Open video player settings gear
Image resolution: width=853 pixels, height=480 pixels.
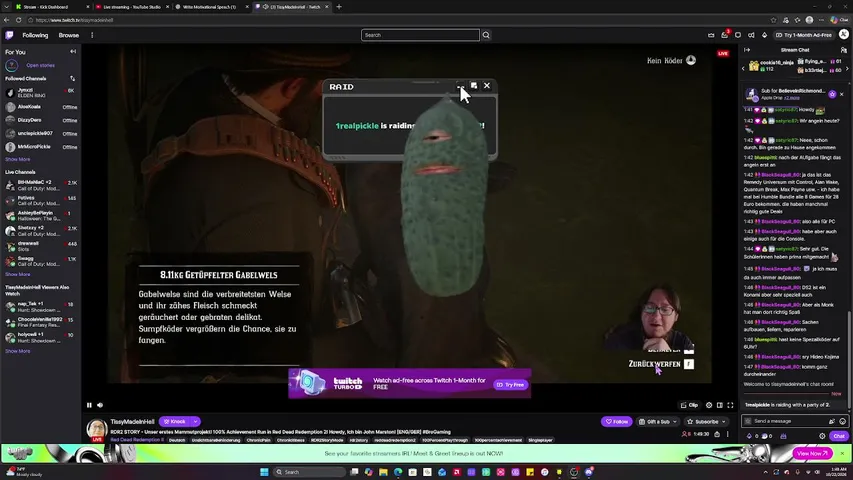point(709,405)
